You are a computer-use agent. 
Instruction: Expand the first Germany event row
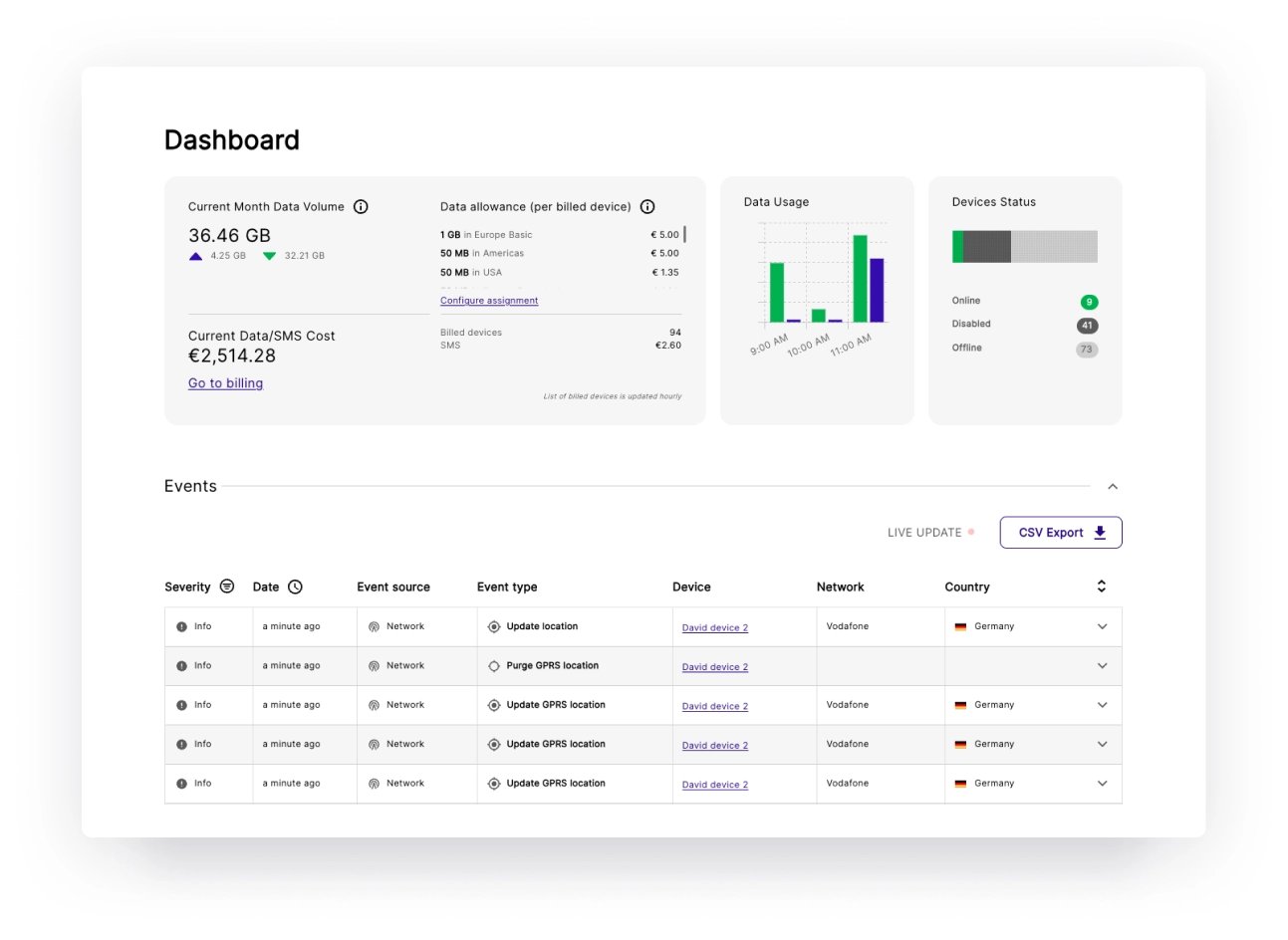[x=1102, y=626]
